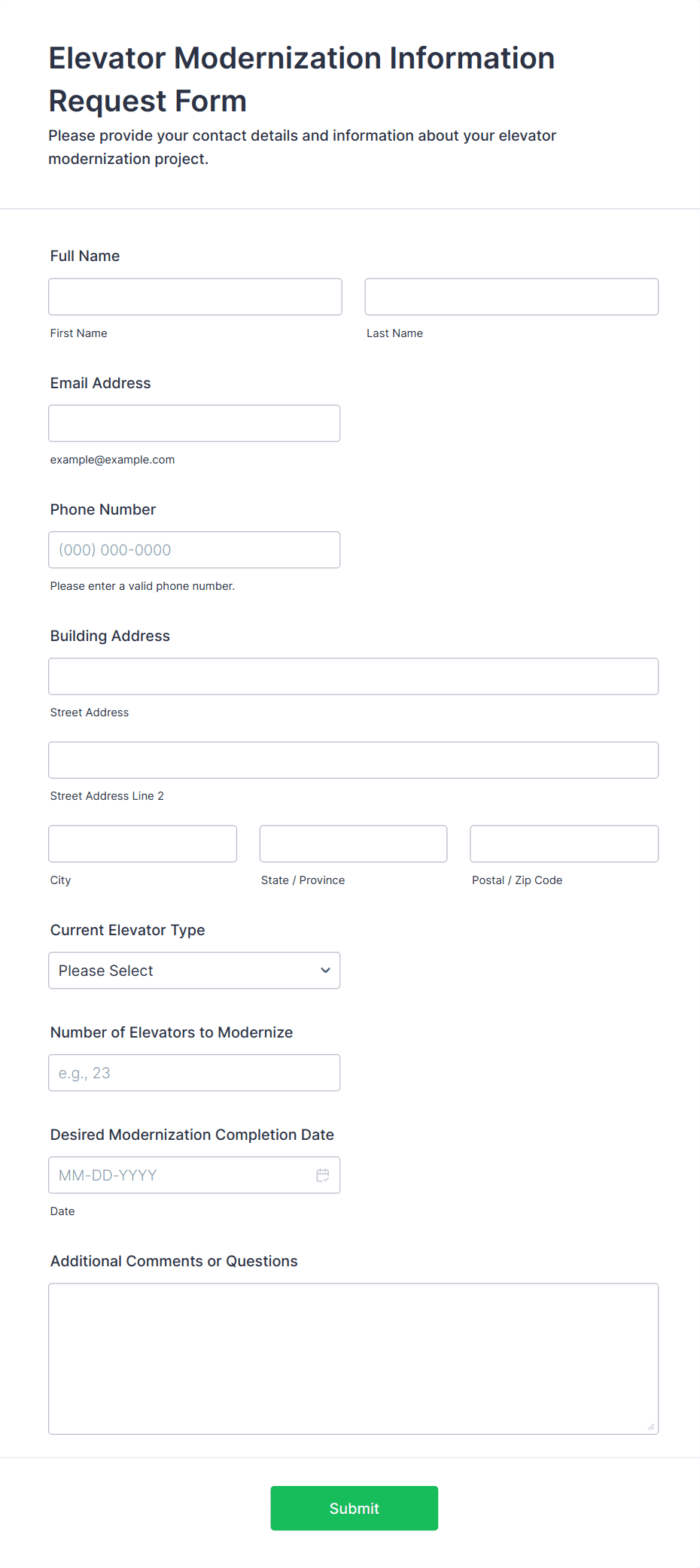Click the Number of Elevators field

194,1073
